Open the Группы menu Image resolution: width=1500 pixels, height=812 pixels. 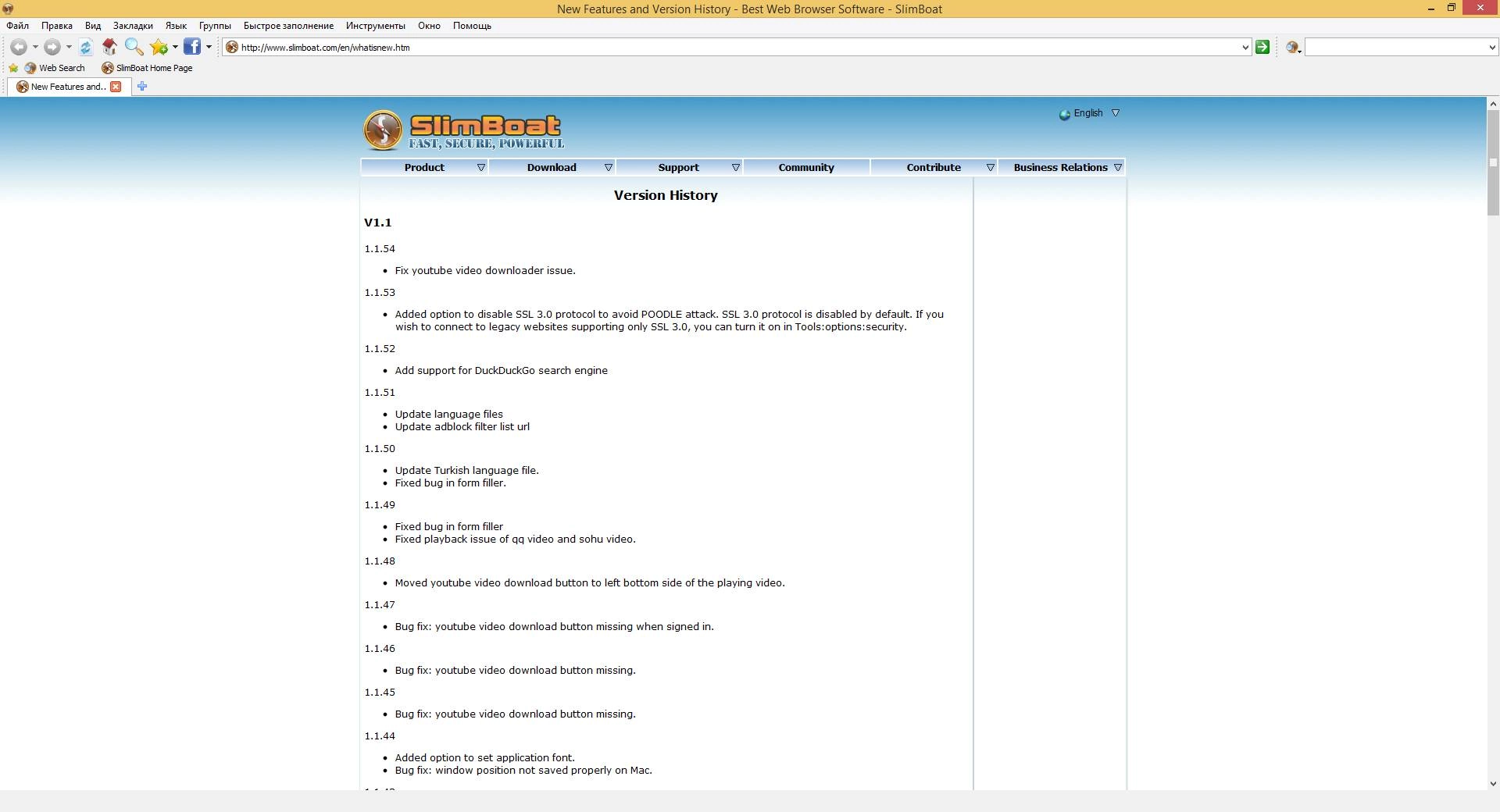tap(215, 26)
